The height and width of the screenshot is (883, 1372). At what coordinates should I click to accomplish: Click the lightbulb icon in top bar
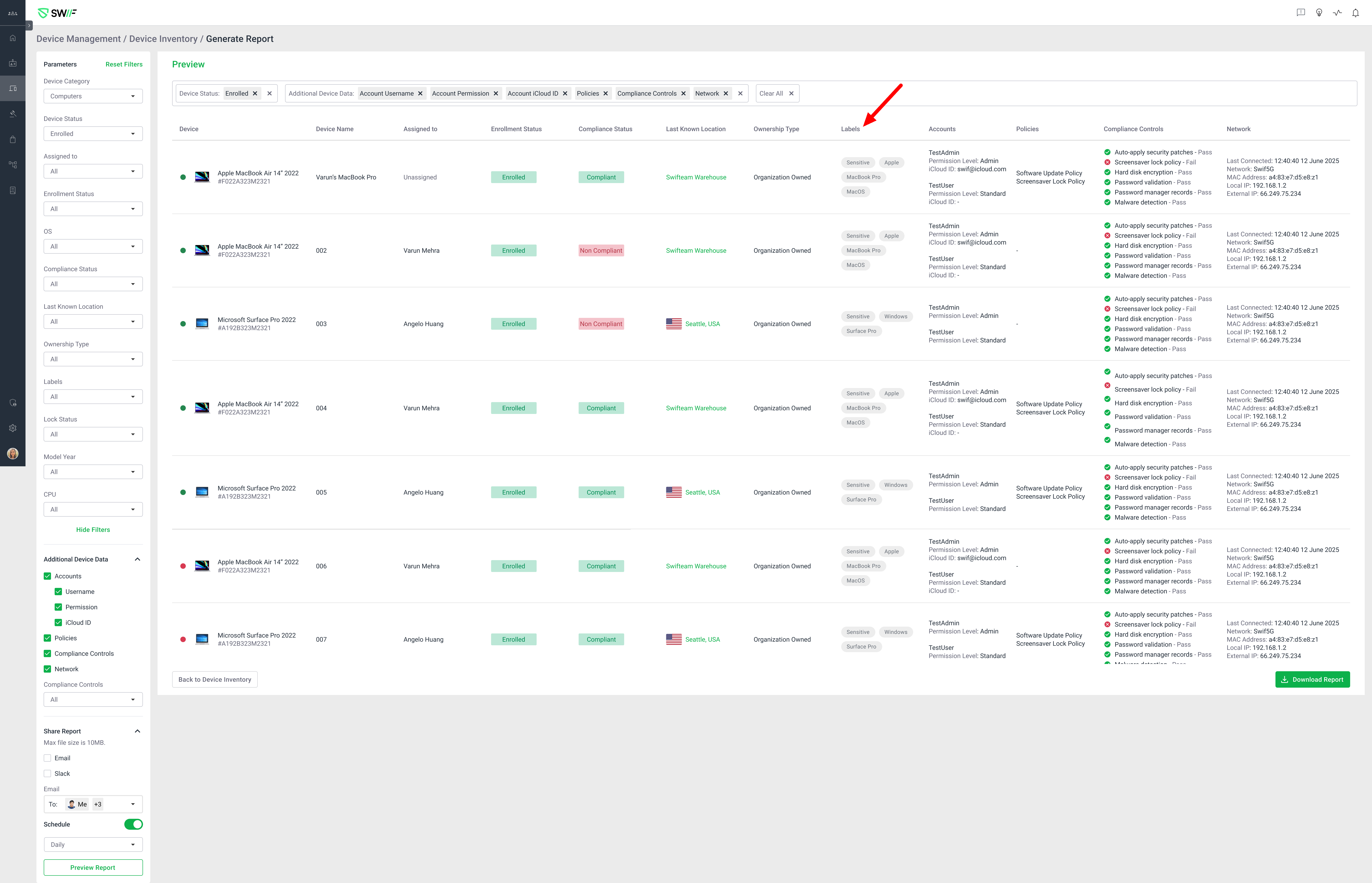coord(1319,13)
